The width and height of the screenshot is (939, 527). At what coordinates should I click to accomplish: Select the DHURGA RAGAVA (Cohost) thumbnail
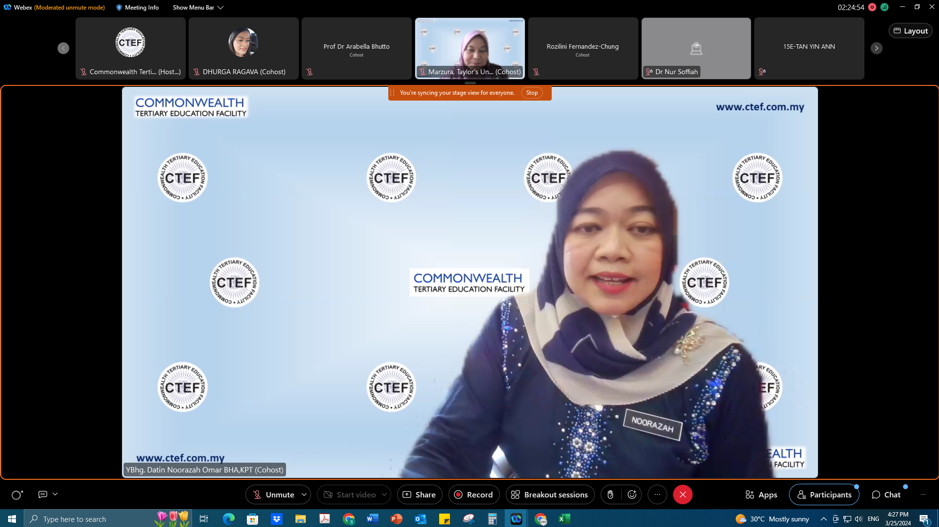(x=244, y=48)
